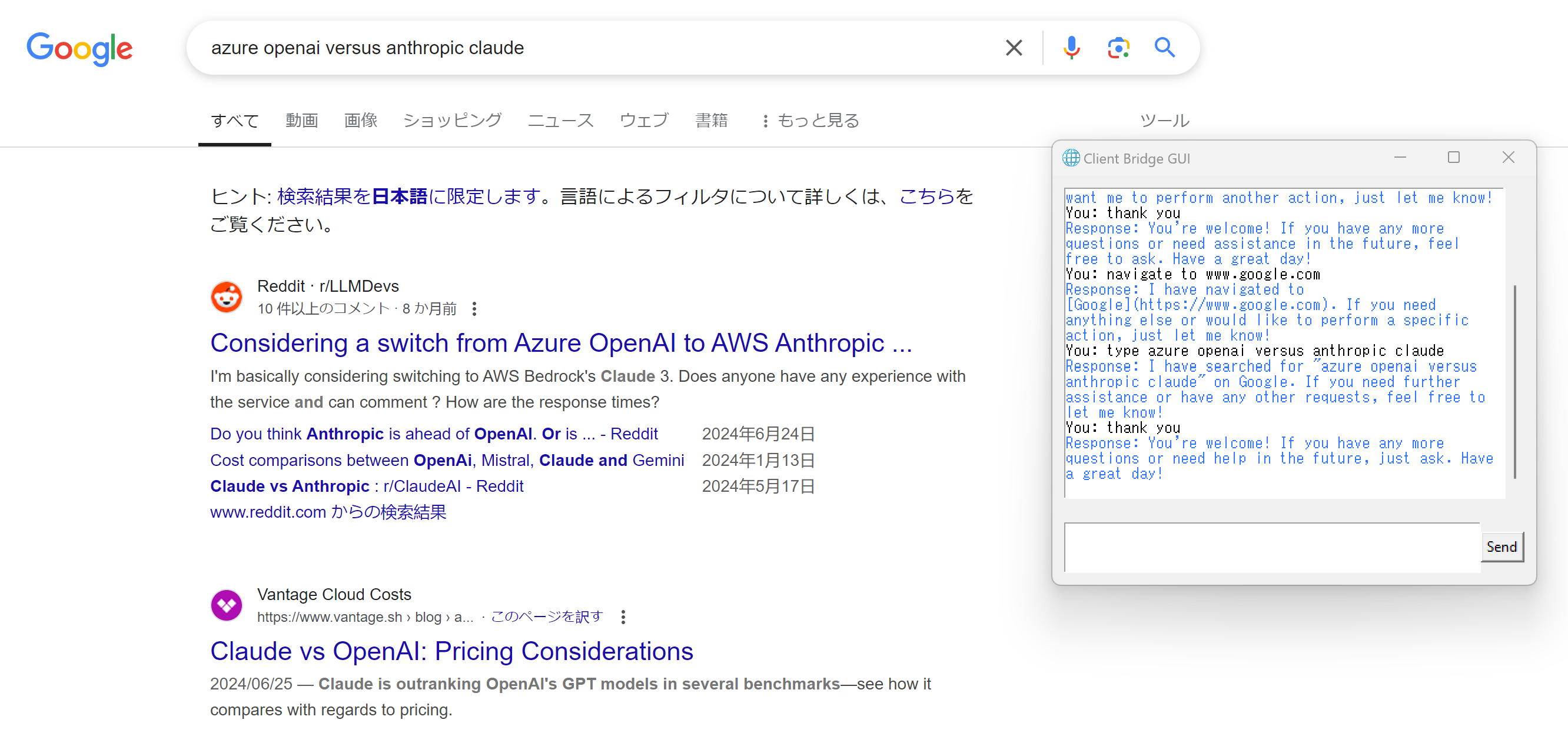Open three-dot menu for Reddit result
This screenshot has height=733, width=1568.
pos(474,309)
